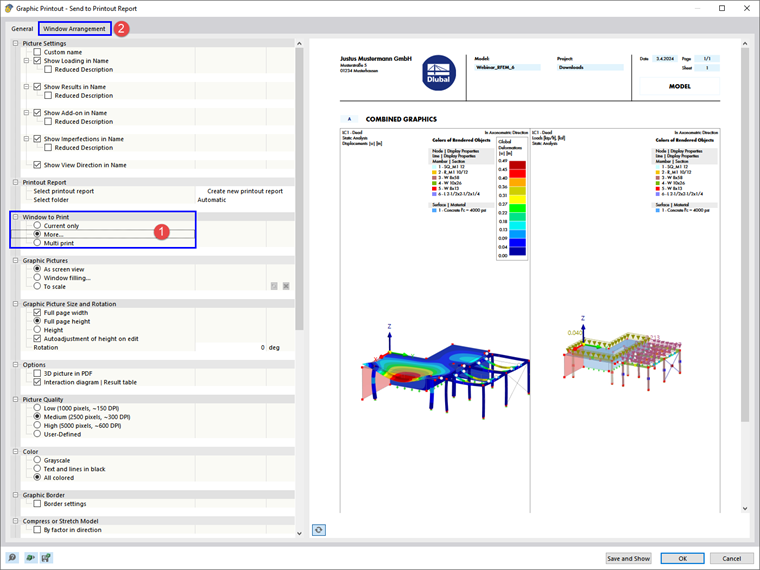
Task: Collapse the Show Loading in Name node
Action: [x=27, y=61]
